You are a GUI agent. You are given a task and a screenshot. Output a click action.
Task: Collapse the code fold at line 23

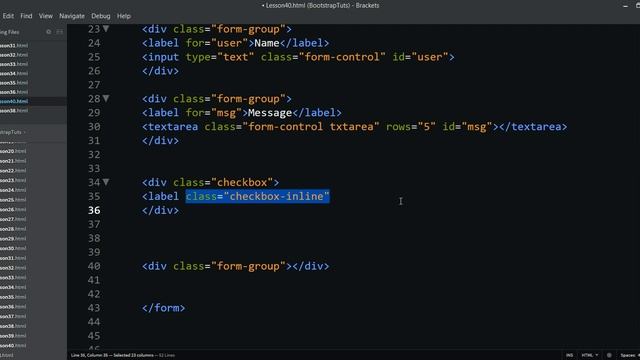click(106, 29)
